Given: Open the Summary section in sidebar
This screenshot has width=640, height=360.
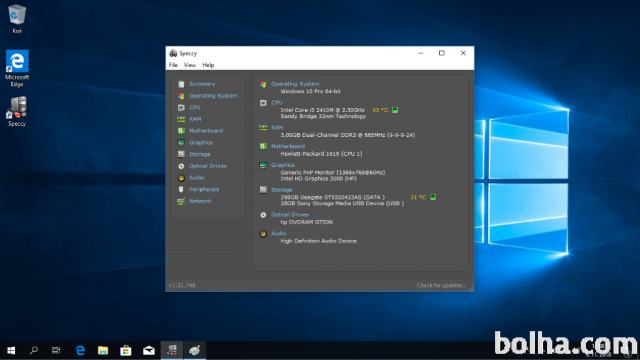Looking at the screenshot, I should [x=202, y=84].
